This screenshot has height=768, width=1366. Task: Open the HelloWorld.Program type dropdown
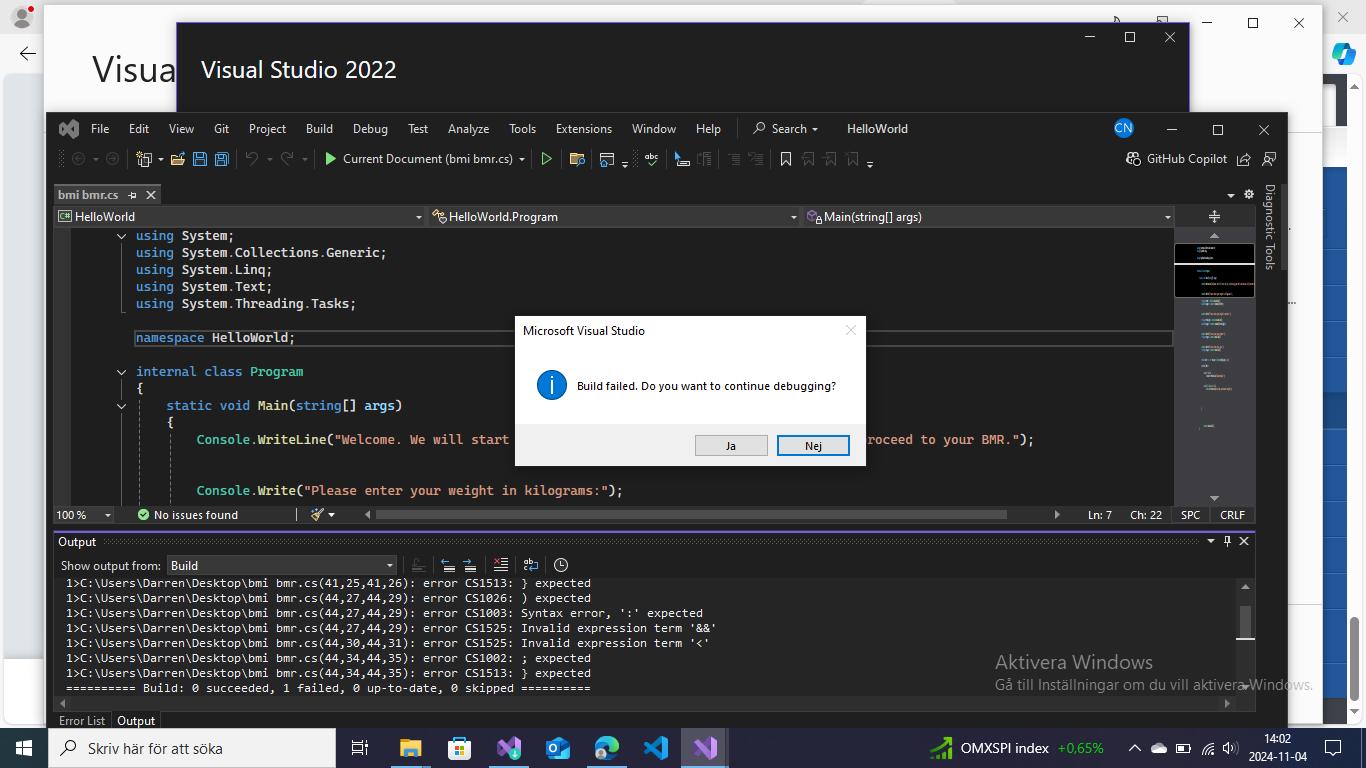[794, 217]
